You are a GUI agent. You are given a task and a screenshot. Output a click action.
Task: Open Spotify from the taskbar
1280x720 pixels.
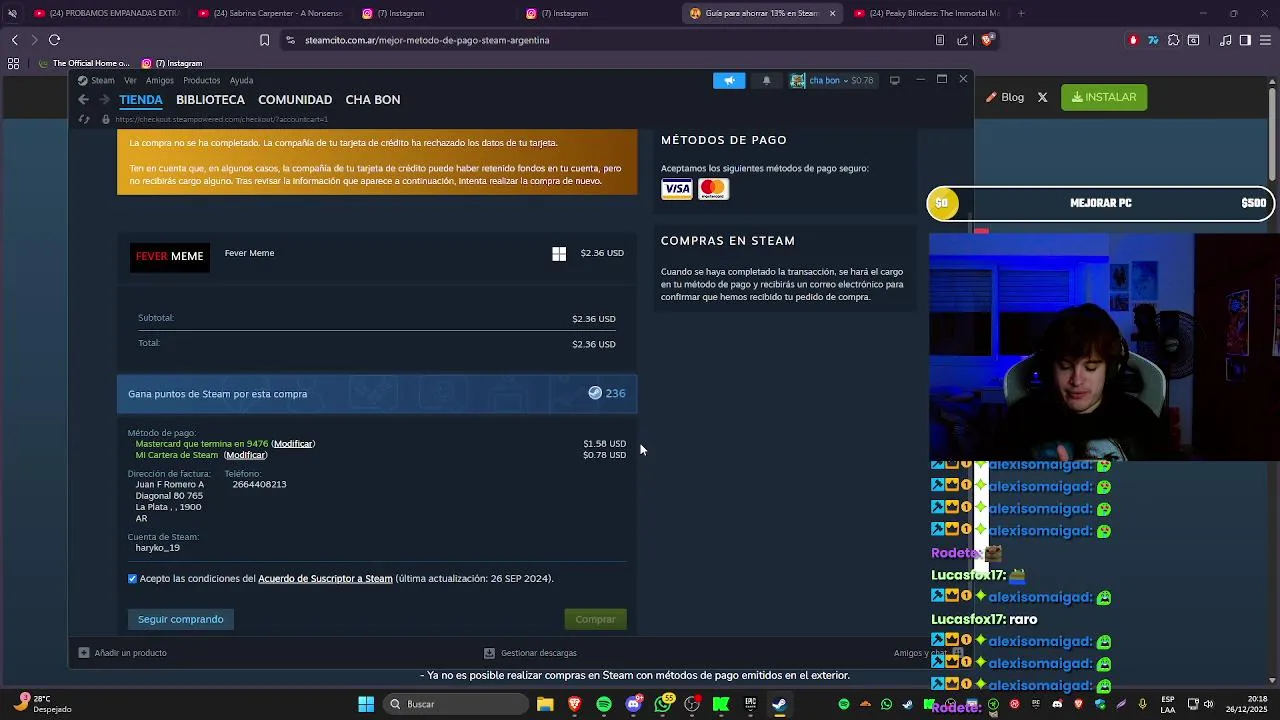(x=604, y=704)
